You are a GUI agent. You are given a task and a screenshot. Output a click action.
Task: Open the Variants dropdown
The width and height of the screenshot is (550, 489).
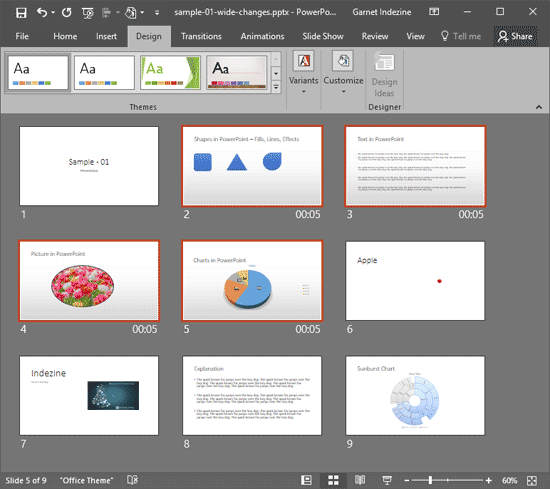click(x=303, y=73)
